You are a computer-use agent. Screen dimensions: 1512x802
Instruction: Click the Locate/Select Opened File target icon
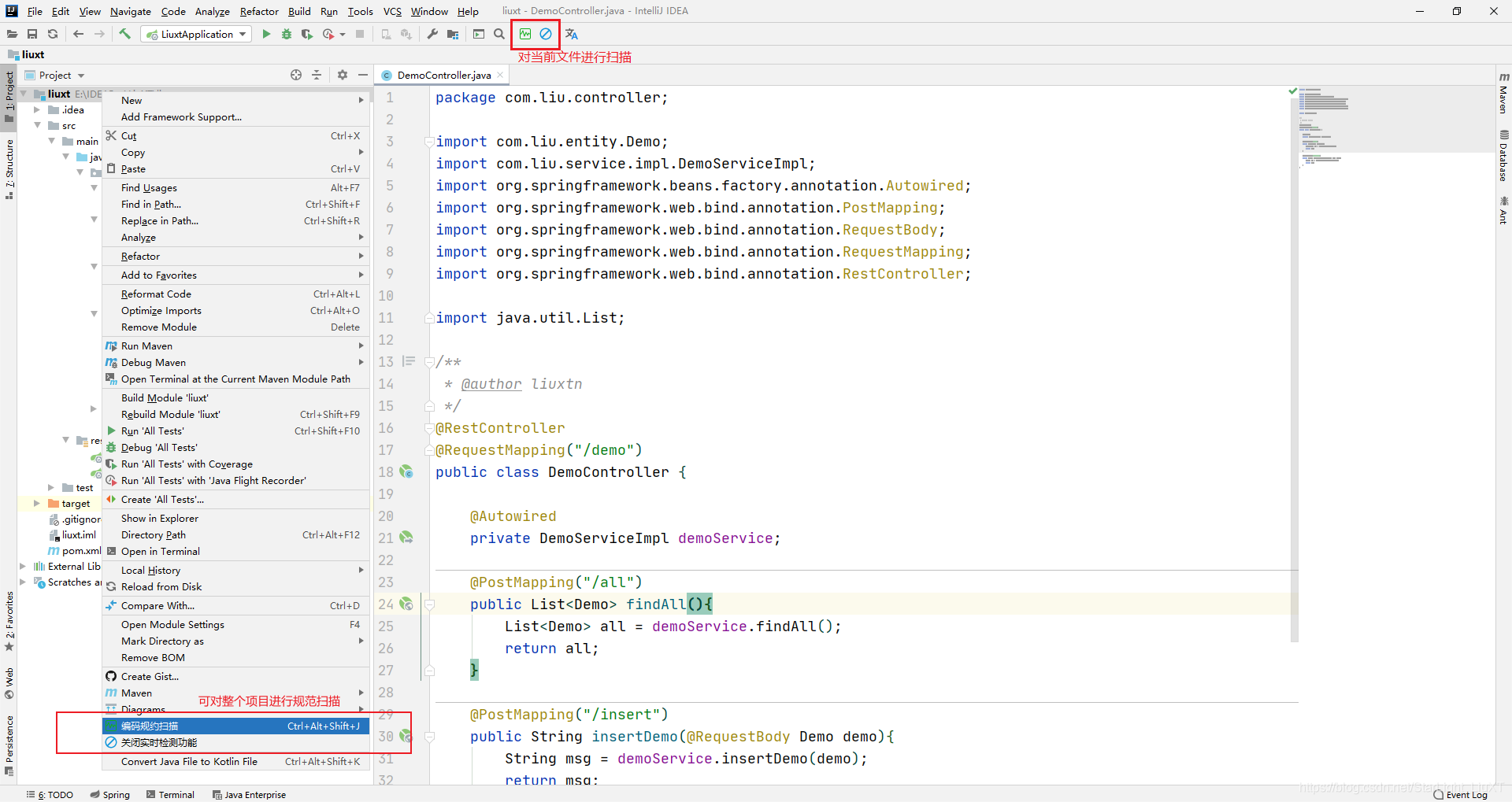(x=296, y=75)
